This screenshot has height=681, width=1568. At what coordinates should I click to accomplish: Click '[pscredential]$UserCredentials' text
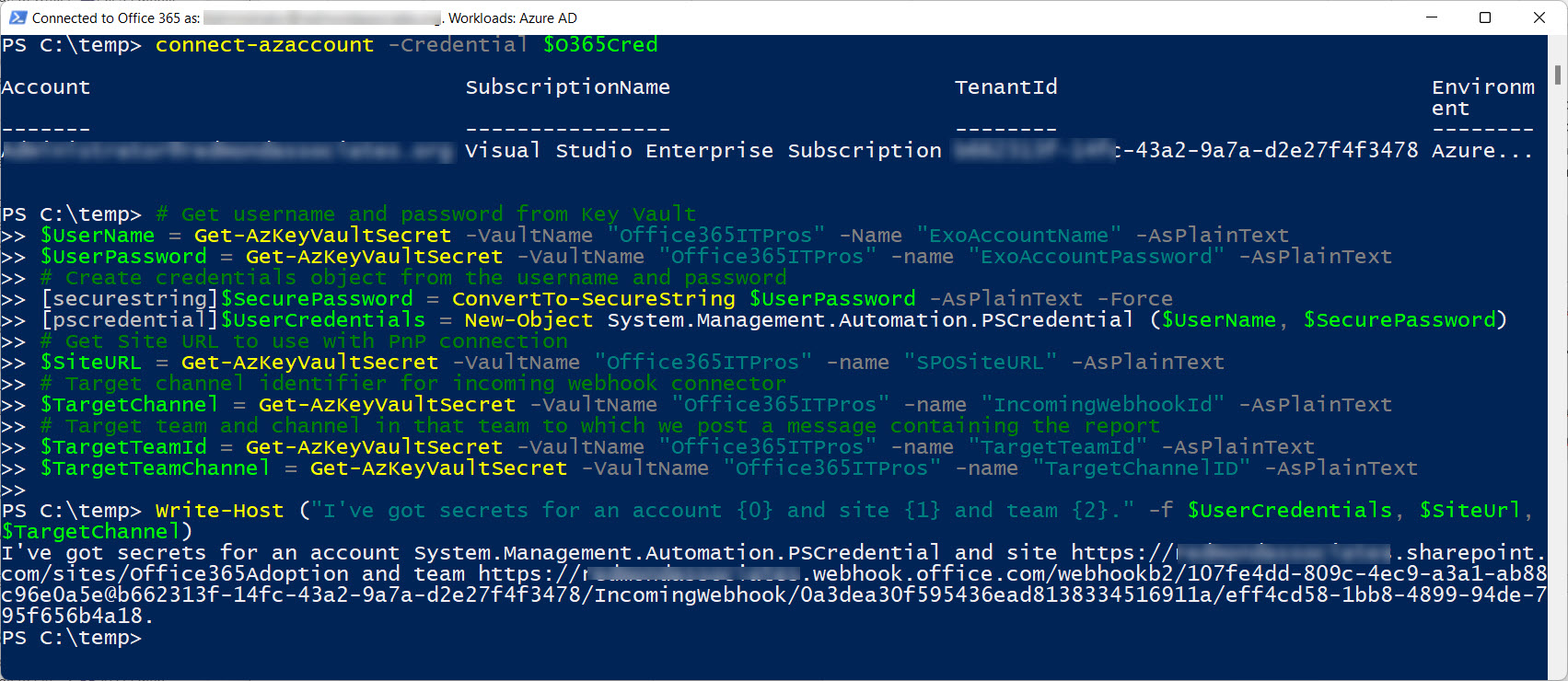pos(233,320)
